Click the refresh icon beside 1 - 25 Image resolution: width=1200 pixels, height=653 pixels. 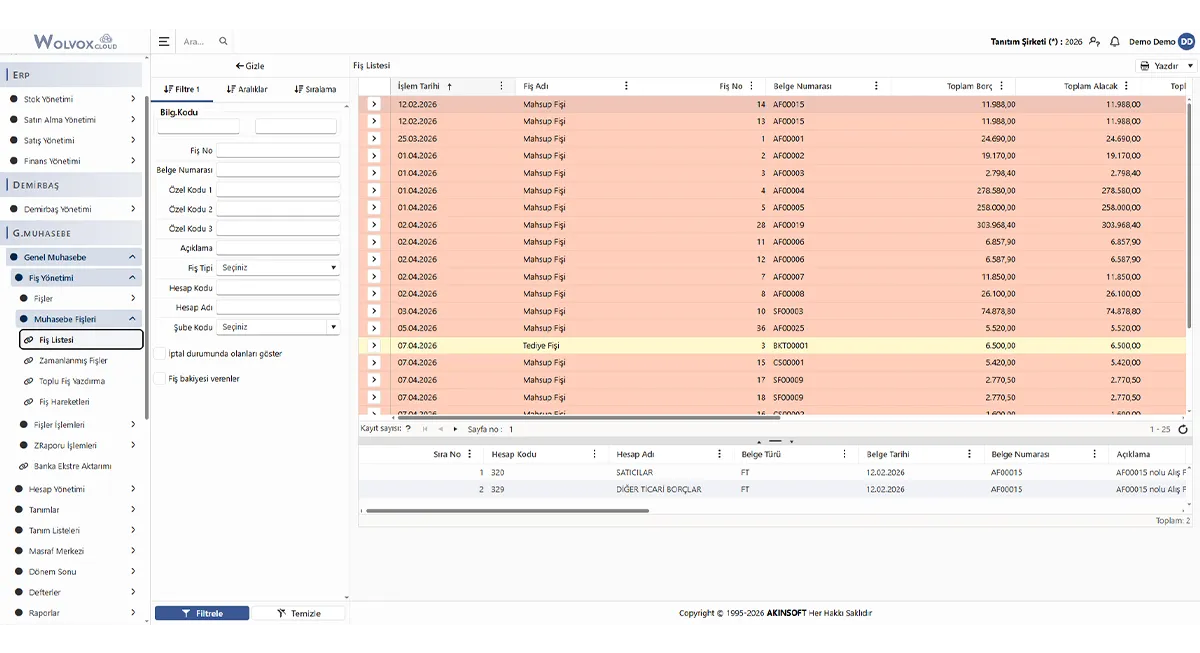point(1183,429)
